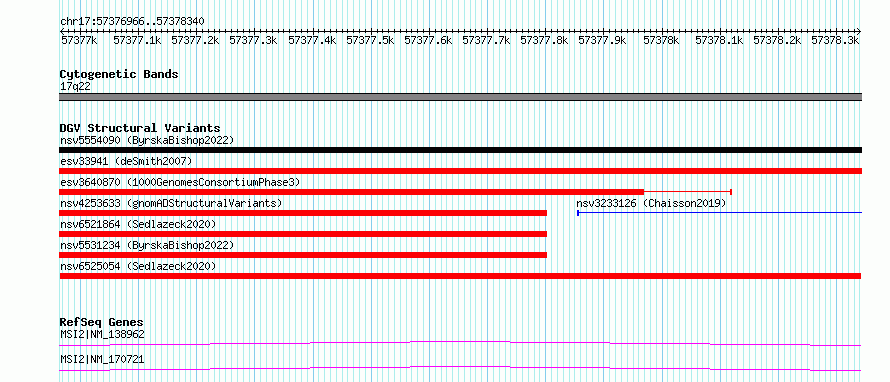Select the red nsv4253633 variant bar

pyautogui.click(x=303, y=213)
